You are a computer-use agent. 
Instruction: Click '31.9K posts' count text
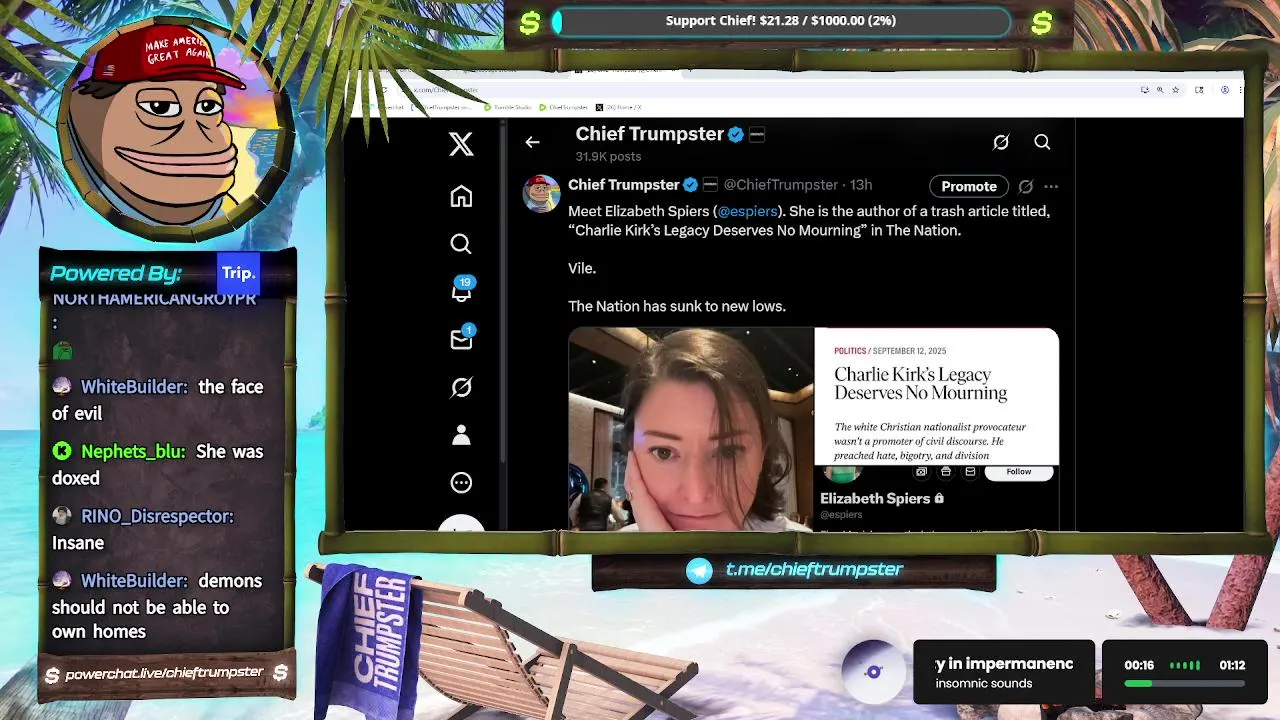click(x=608, y=157)
